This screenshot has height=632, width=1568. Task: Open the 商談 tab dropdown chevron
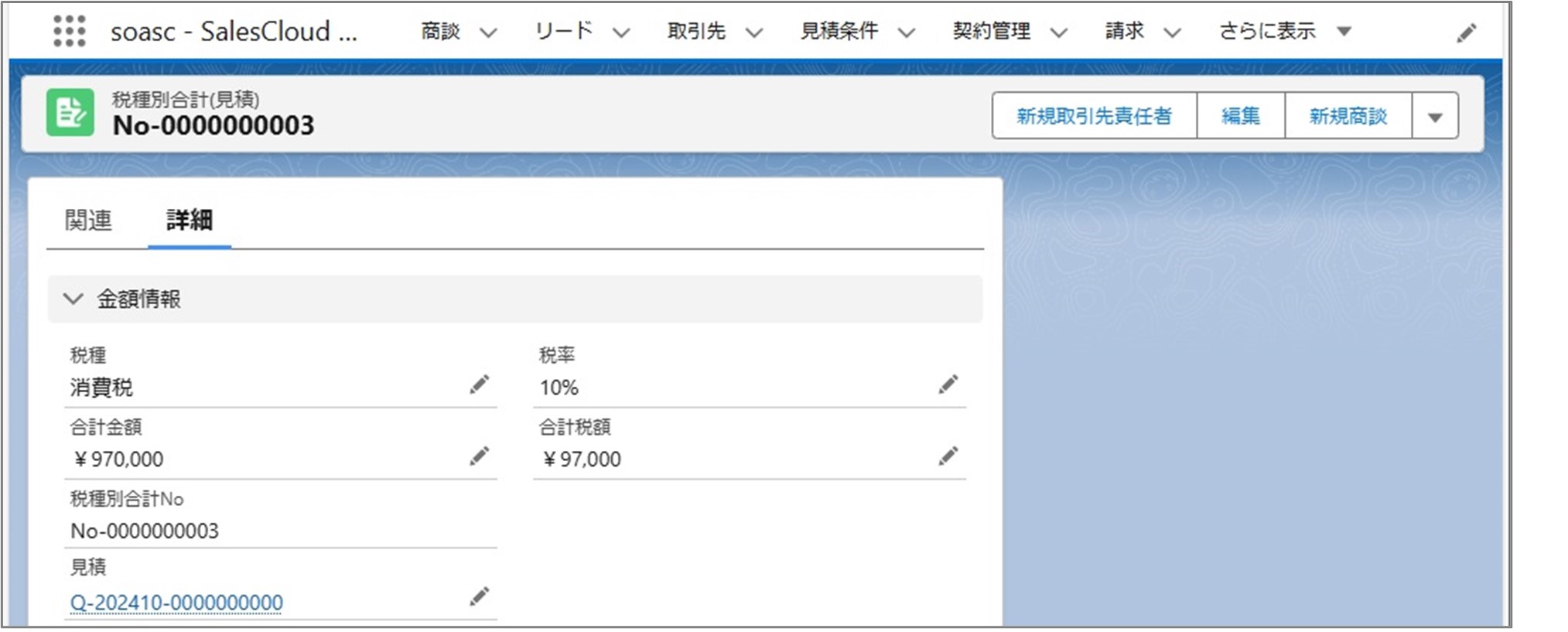[x=488, y=32]
